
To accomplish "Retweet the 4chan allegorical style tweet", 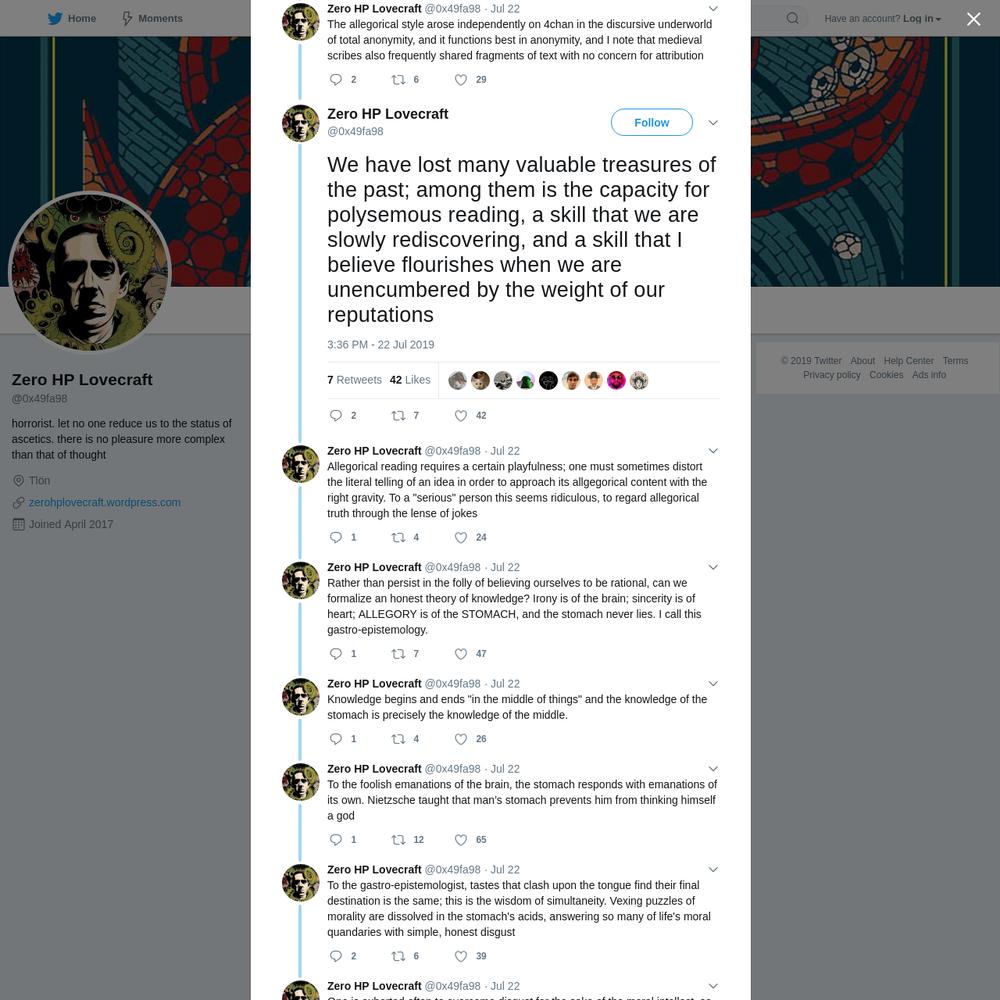I will coord(398,80).
